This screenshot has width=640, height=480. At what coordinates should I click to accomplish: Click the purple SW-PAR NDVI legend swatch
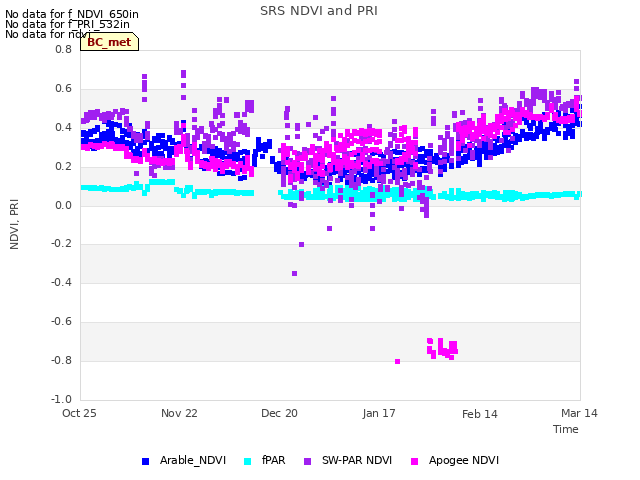tap(308, 461)
